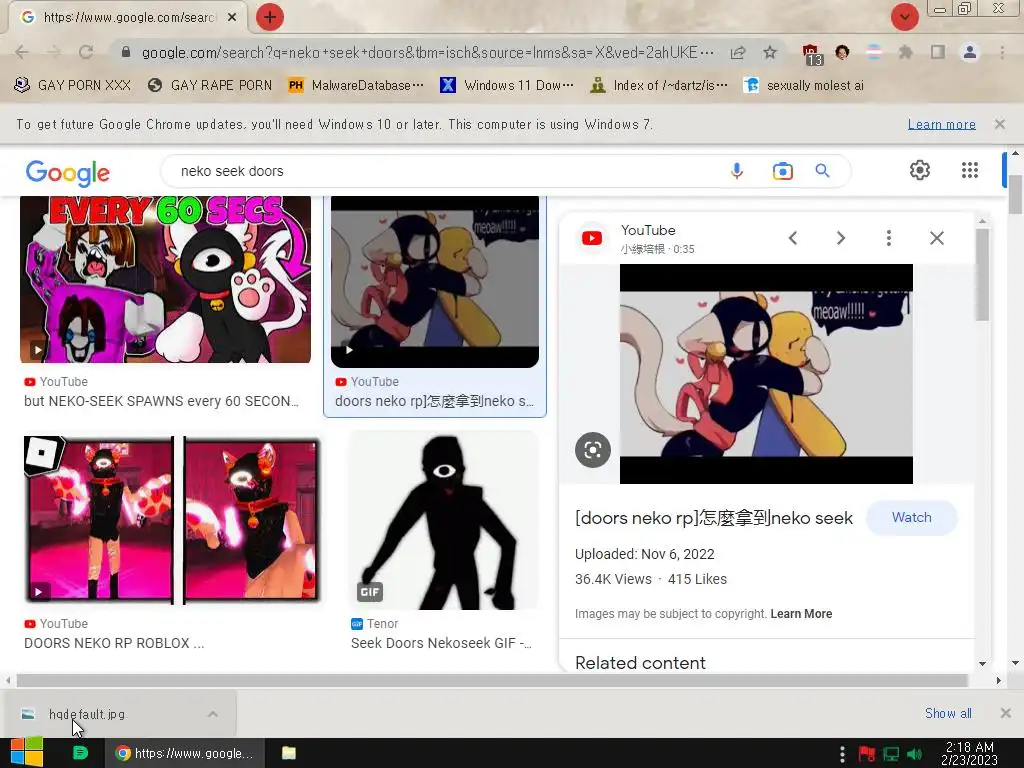The height and width of the screenshot is (768, 1024).
Task: Show previous image in preview panel
Action: (793, 238)
